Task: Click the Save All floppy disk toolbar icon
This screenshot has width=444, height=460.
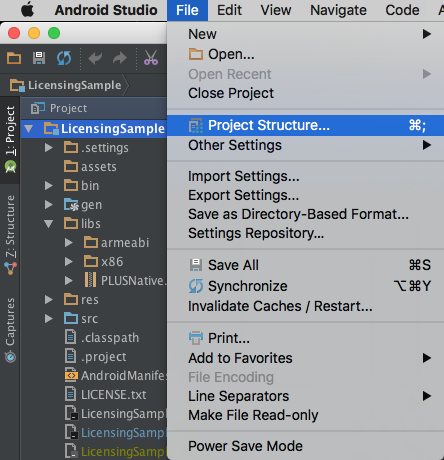Action: coord(39,58)
